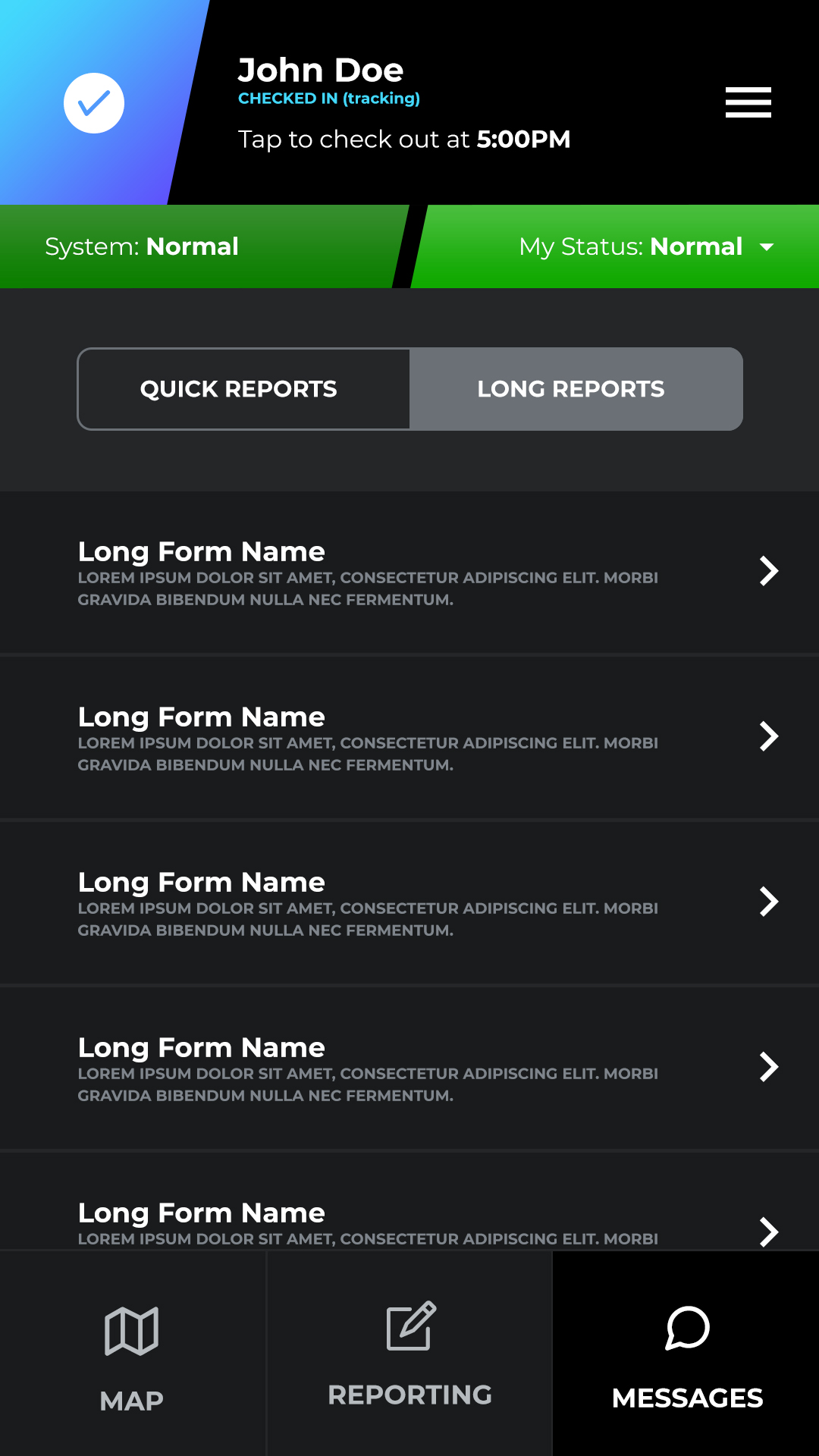Open third Long Form Name chevron

coord(769,902)
